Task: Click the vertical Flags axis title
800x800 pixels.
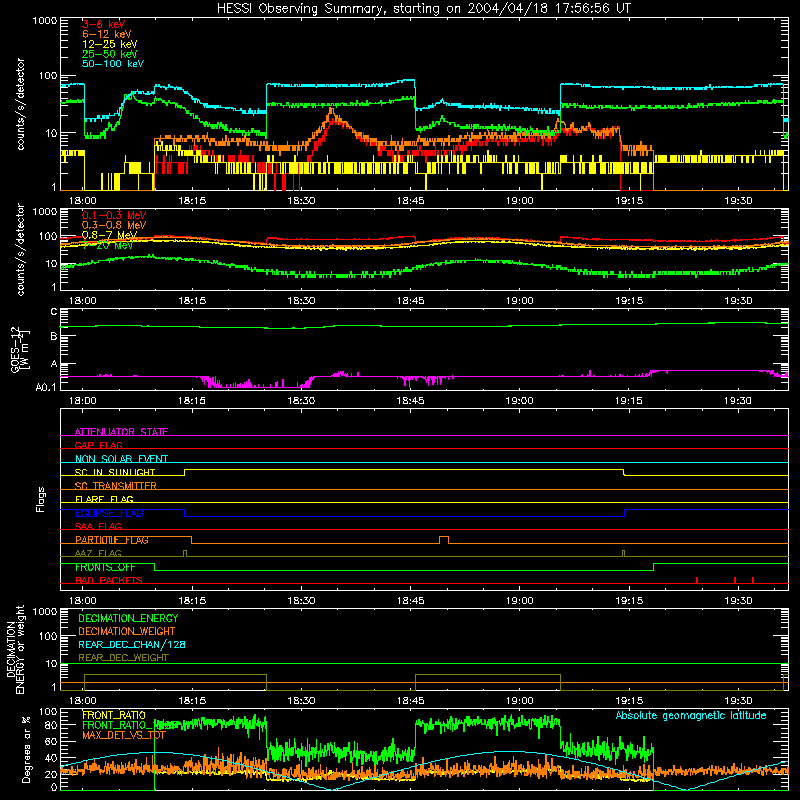Action: (x=41, y=499)
